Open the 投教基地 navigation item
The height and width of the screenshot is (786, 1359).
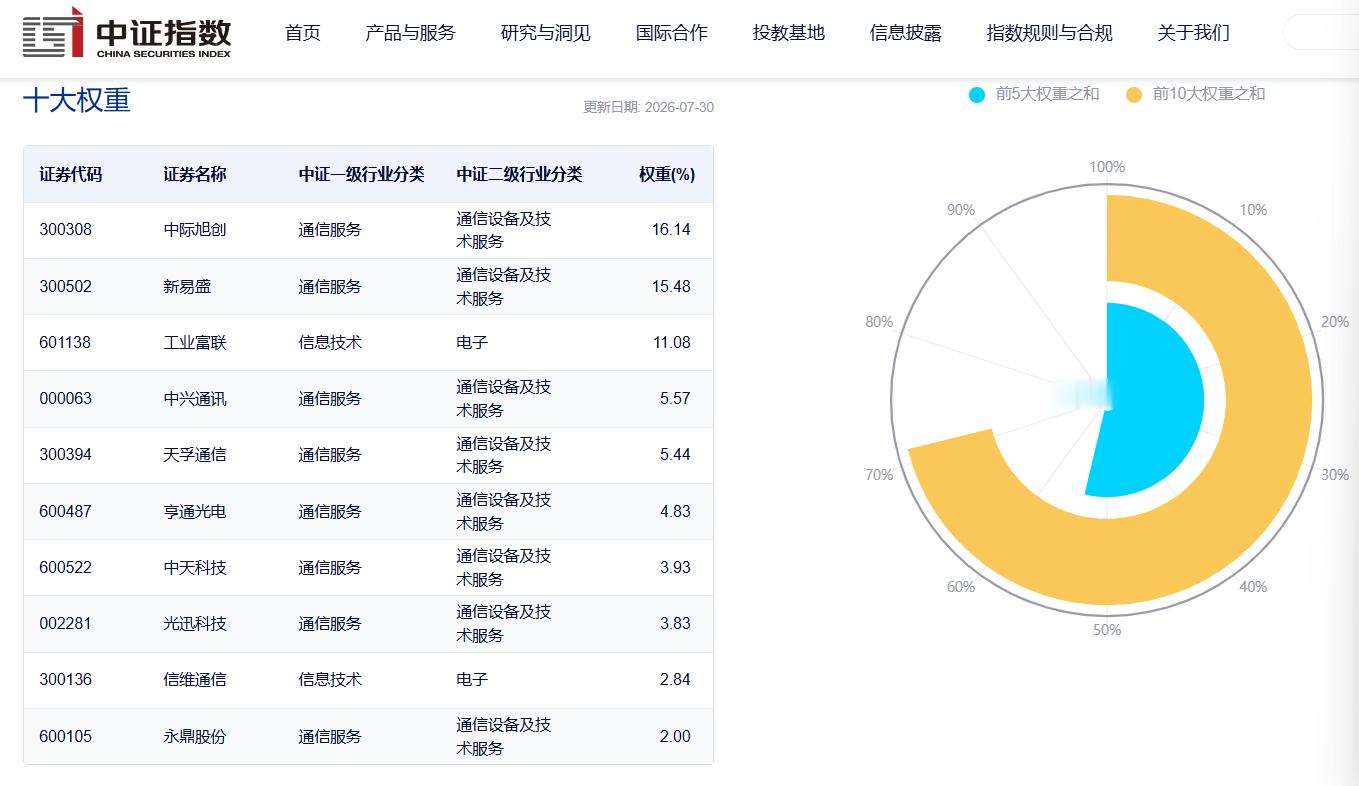789,33
